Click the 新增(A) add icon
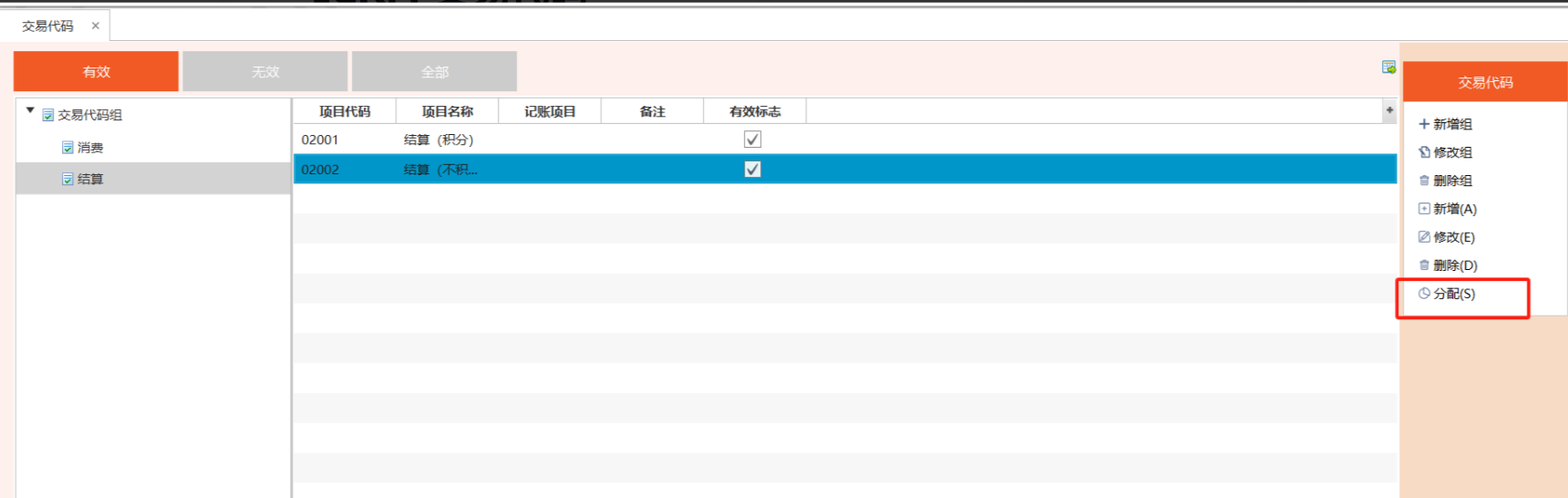The width and height of the screenshot is (1568, 498). click(1424, 209)
